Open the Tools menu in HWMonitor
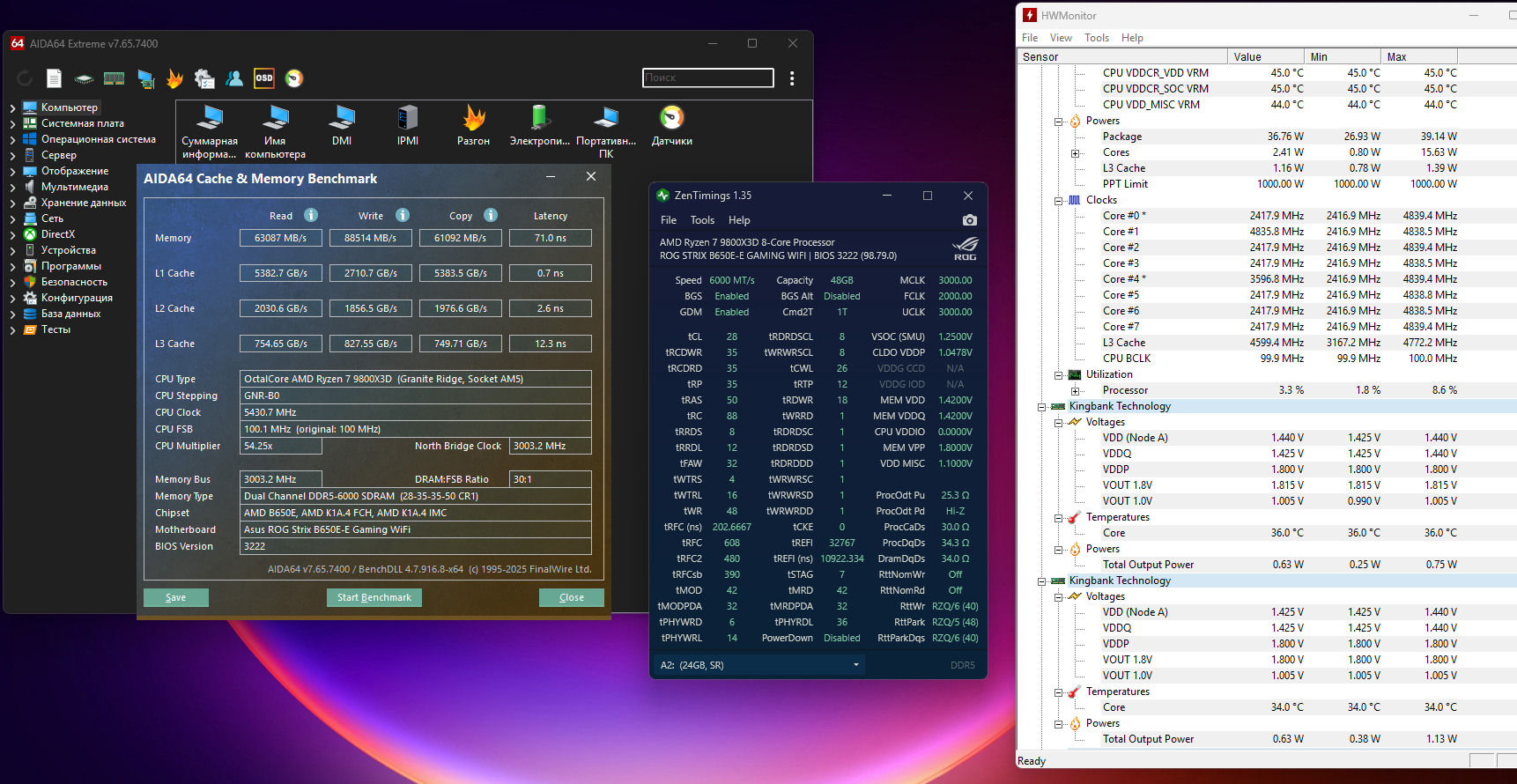The width and height of the screenshot is (1517, 784). coord(1097,38)
